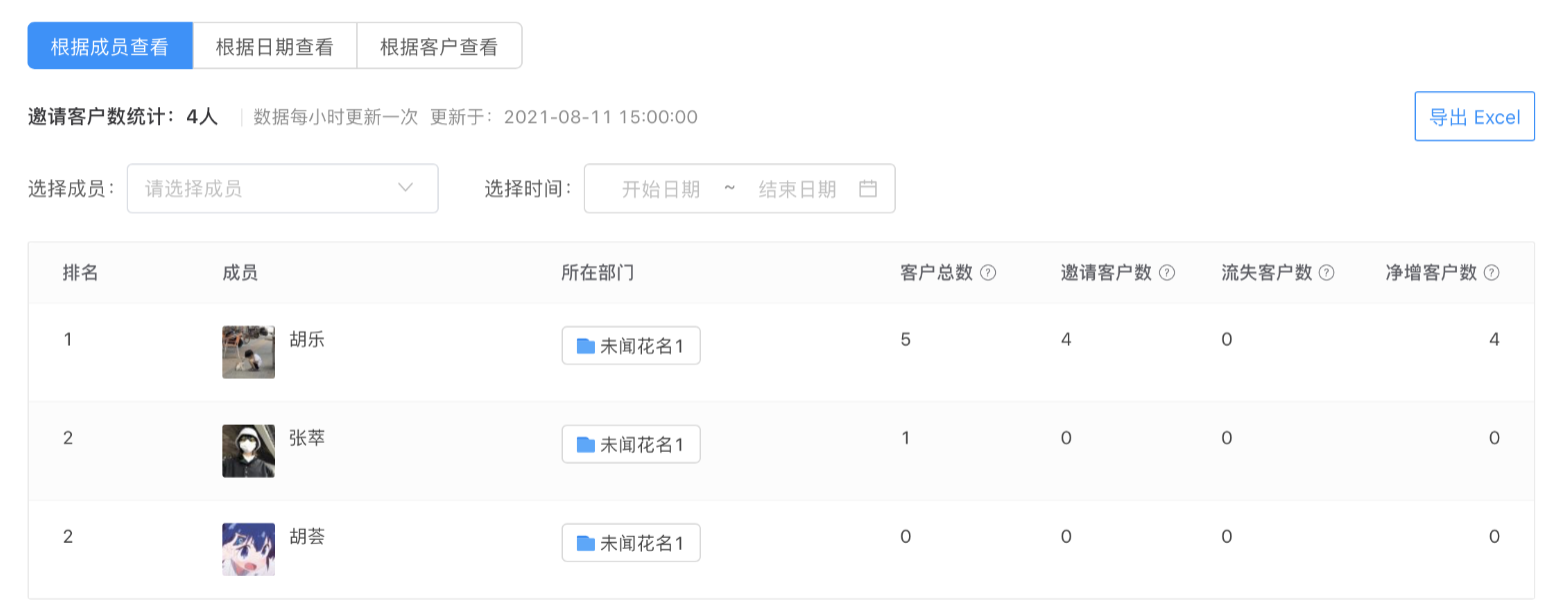Expand member selector via its chevron arrow

click(x=405, y=188)
